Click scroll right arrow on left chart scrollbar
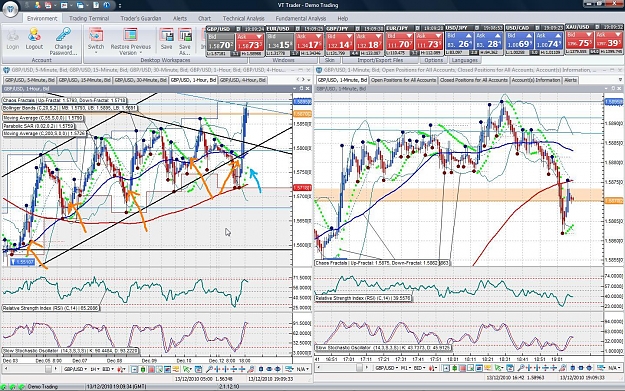This screenshot has width=625, height=391. tap(55, 369)
